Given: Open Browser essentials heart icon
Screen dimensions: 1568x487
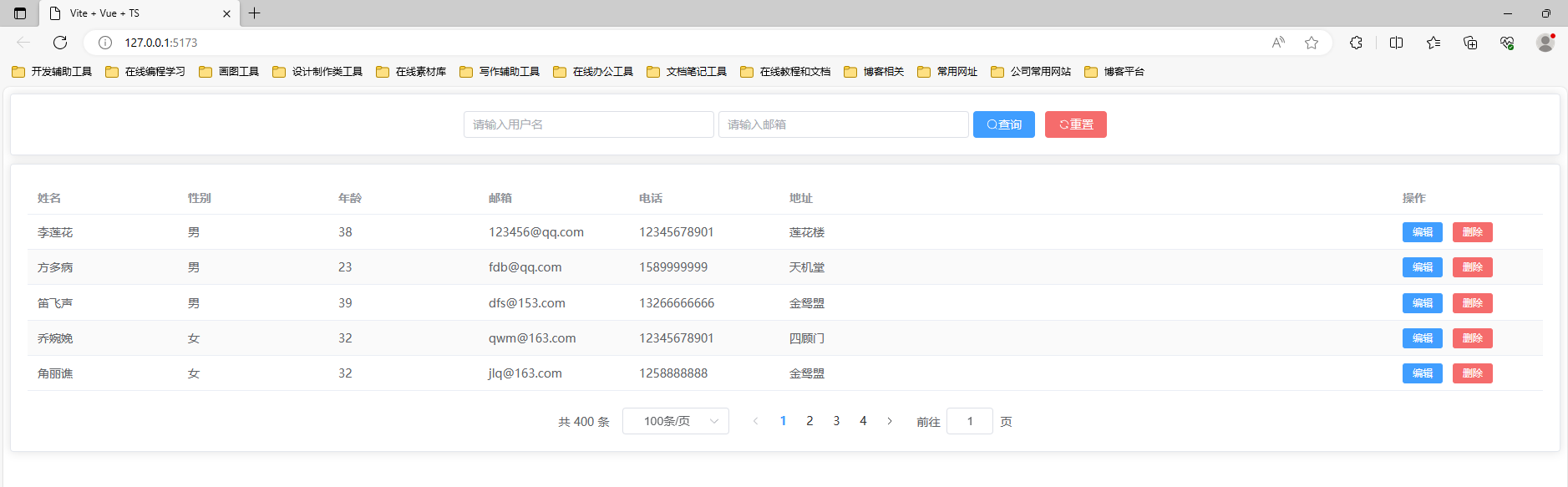Looking at the screenshot, I should (1507, 43).
